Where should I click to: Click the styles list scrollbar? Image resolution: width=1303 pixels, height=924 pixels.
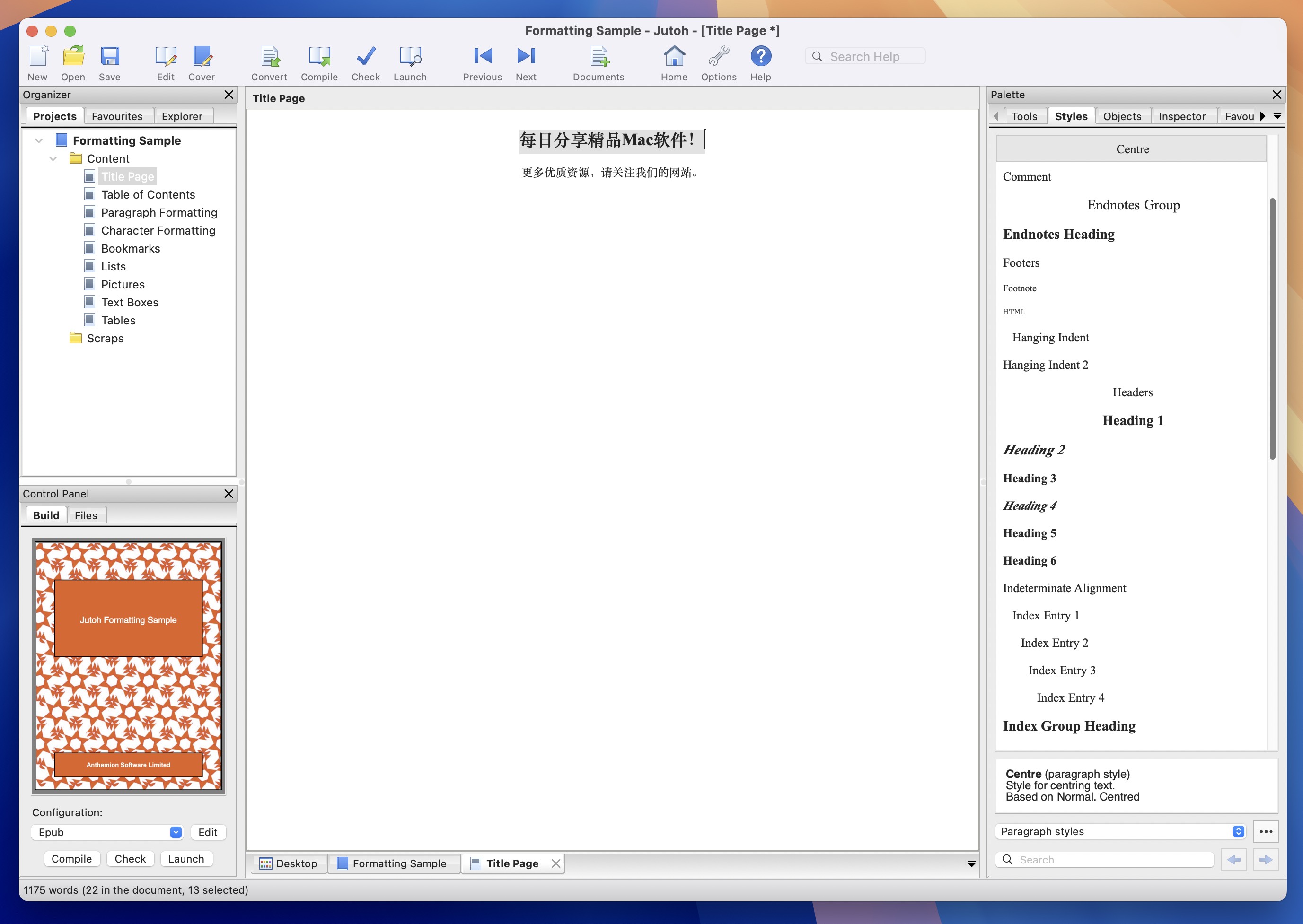pos(1272,328)
